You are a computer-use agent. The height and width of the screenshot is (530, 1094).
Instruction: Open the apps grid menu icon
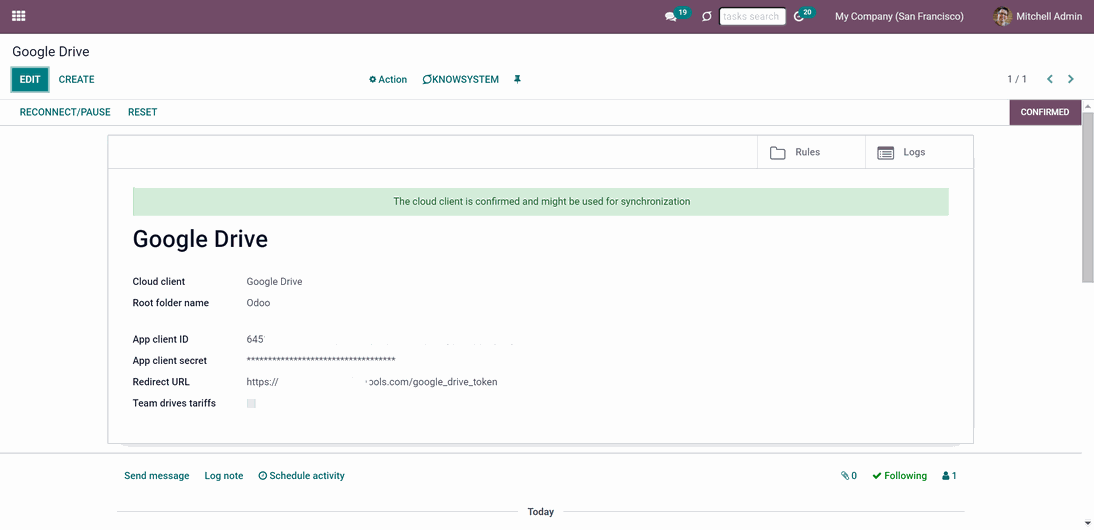19,16
